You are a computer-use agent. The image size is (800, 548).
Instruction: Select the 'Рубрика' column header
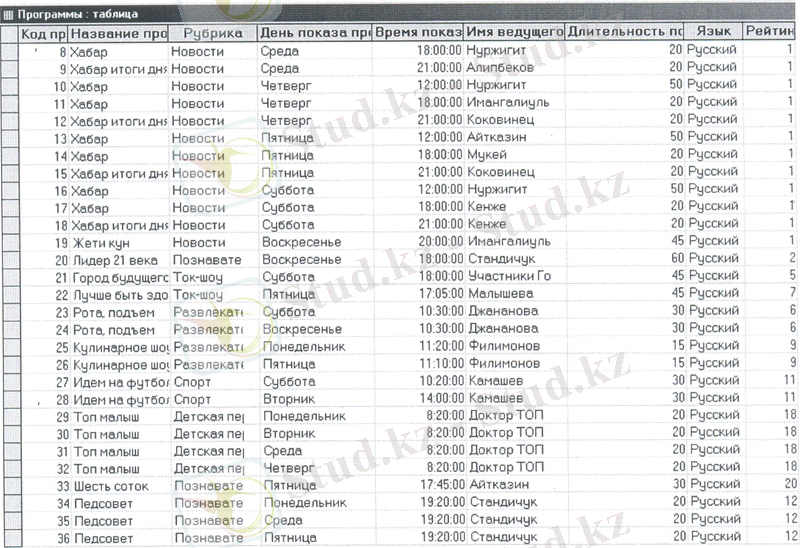click(213, 33)
